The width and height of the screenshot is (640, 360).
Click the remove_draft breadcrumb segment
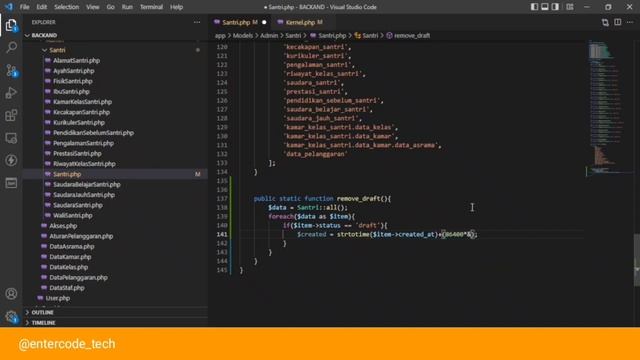(x=408, y=36)
